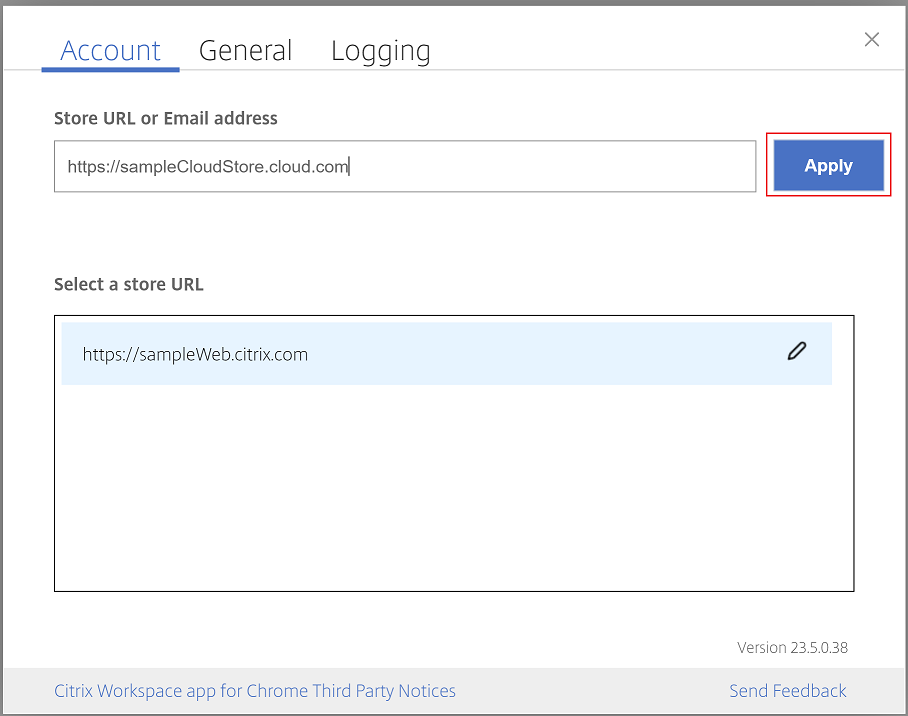Switch to the Account tab
The width and height of the screenshot is (908, 716).
[110, 51]
